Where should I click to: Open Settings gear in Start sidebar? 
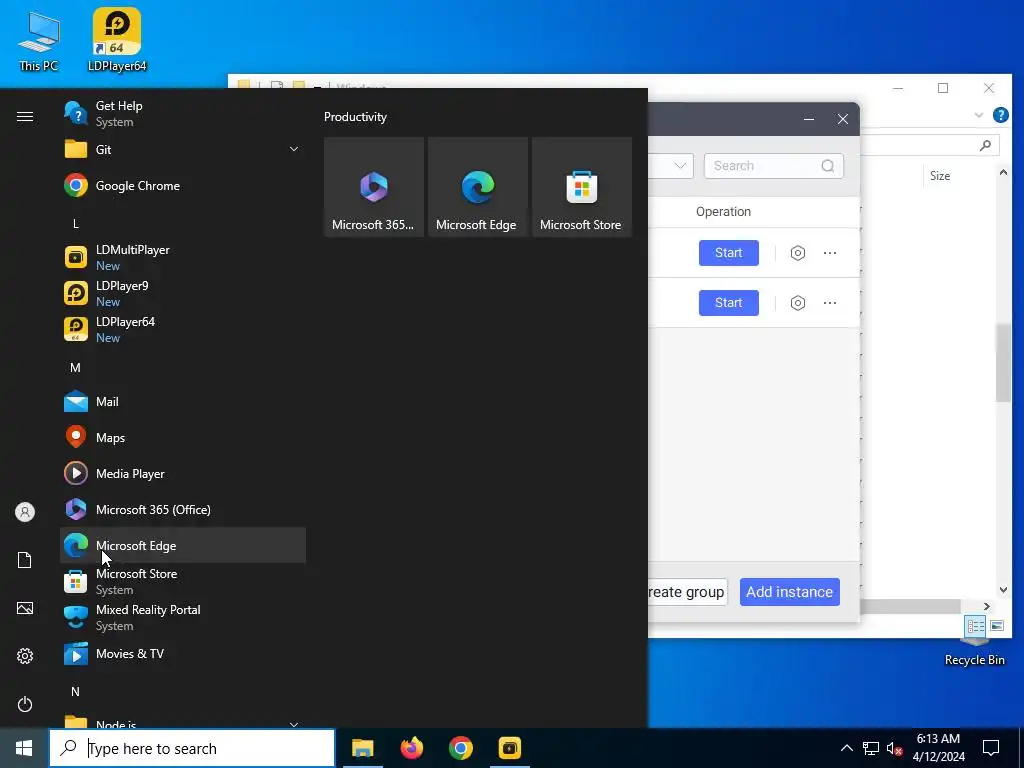25,656
